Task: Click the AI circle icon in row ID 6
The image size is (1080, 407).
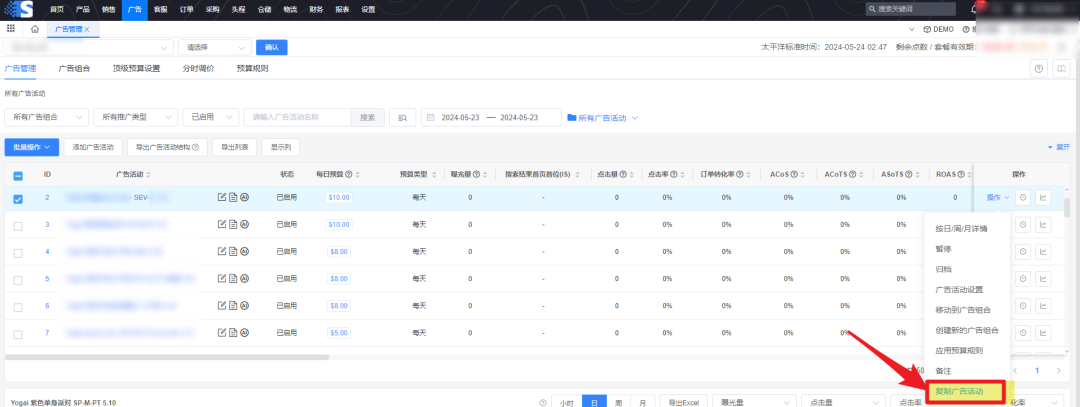Action: [244, 305]
